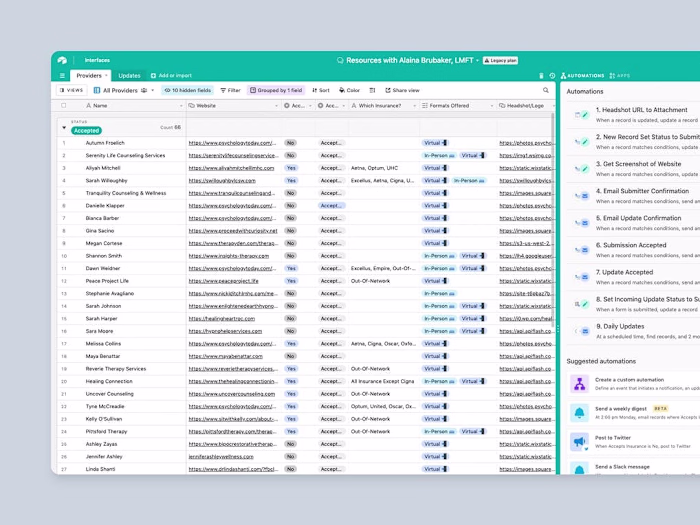Open the peaceproject.life website link

pos(223,281)
